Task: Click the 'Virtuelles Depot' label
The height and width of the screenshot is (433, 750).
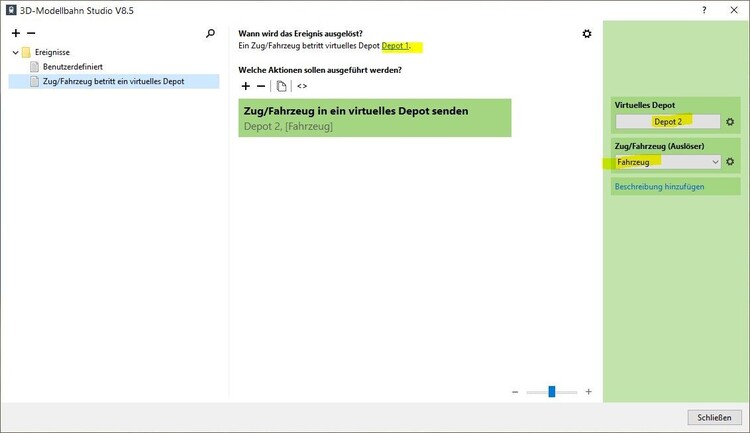Action: coord(645,105)
